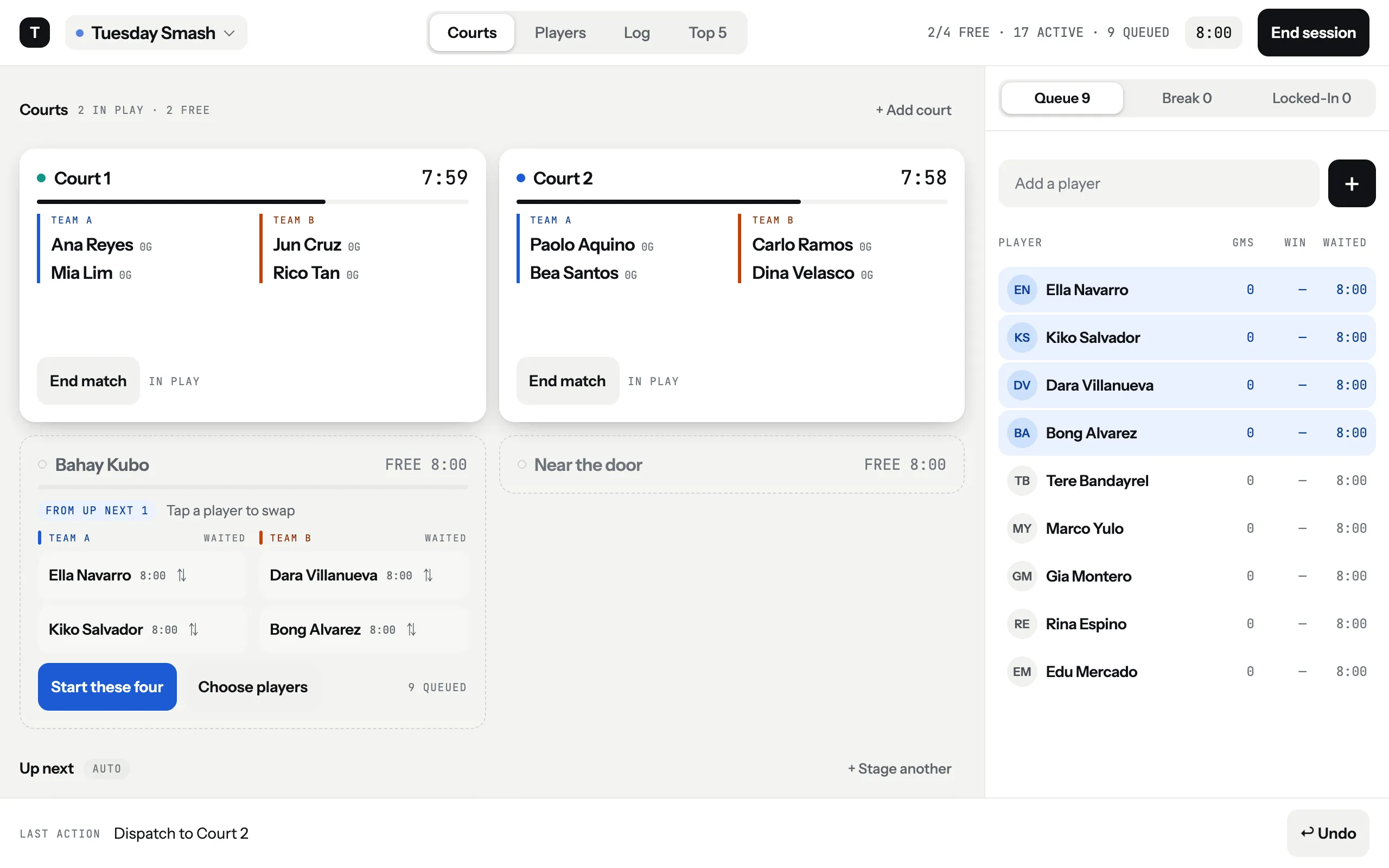Select the Near the door free court
The width and height of the screenshot is (1389, 868).
(732, 464)
